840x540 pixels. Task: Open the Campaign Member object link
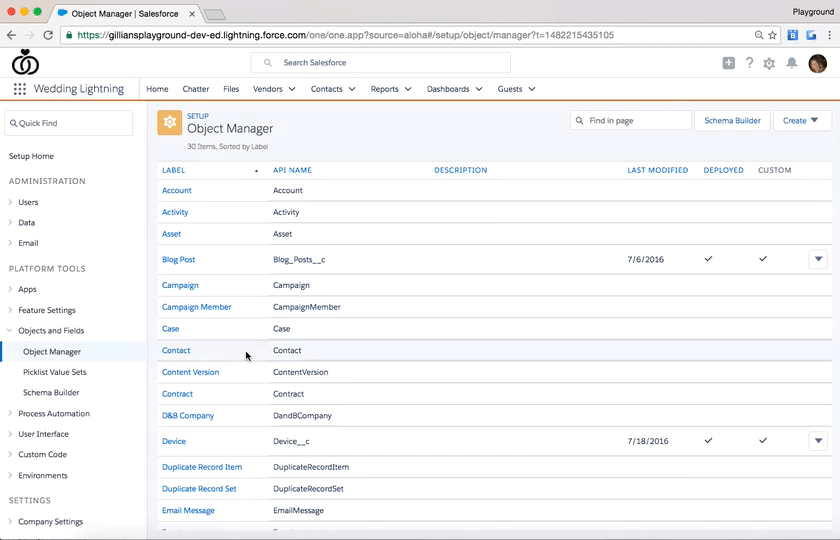pyautogui.click(x=197, y=307)
